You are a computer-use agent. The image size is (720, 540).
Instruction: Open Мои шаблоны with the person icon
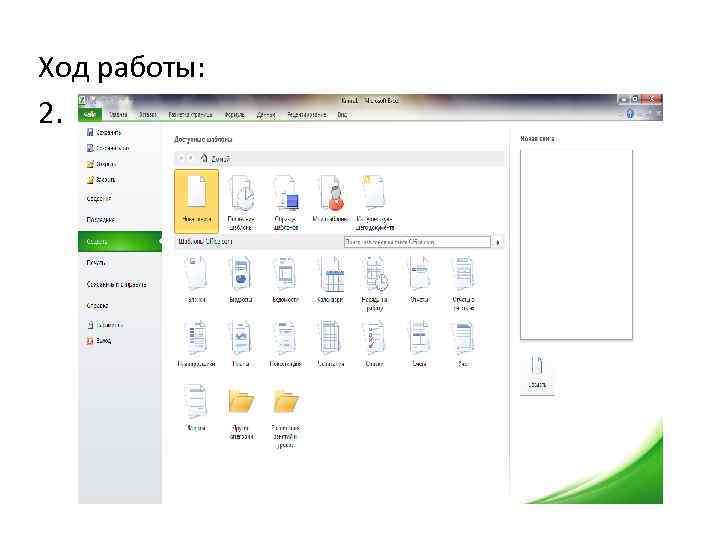(331, 198)
